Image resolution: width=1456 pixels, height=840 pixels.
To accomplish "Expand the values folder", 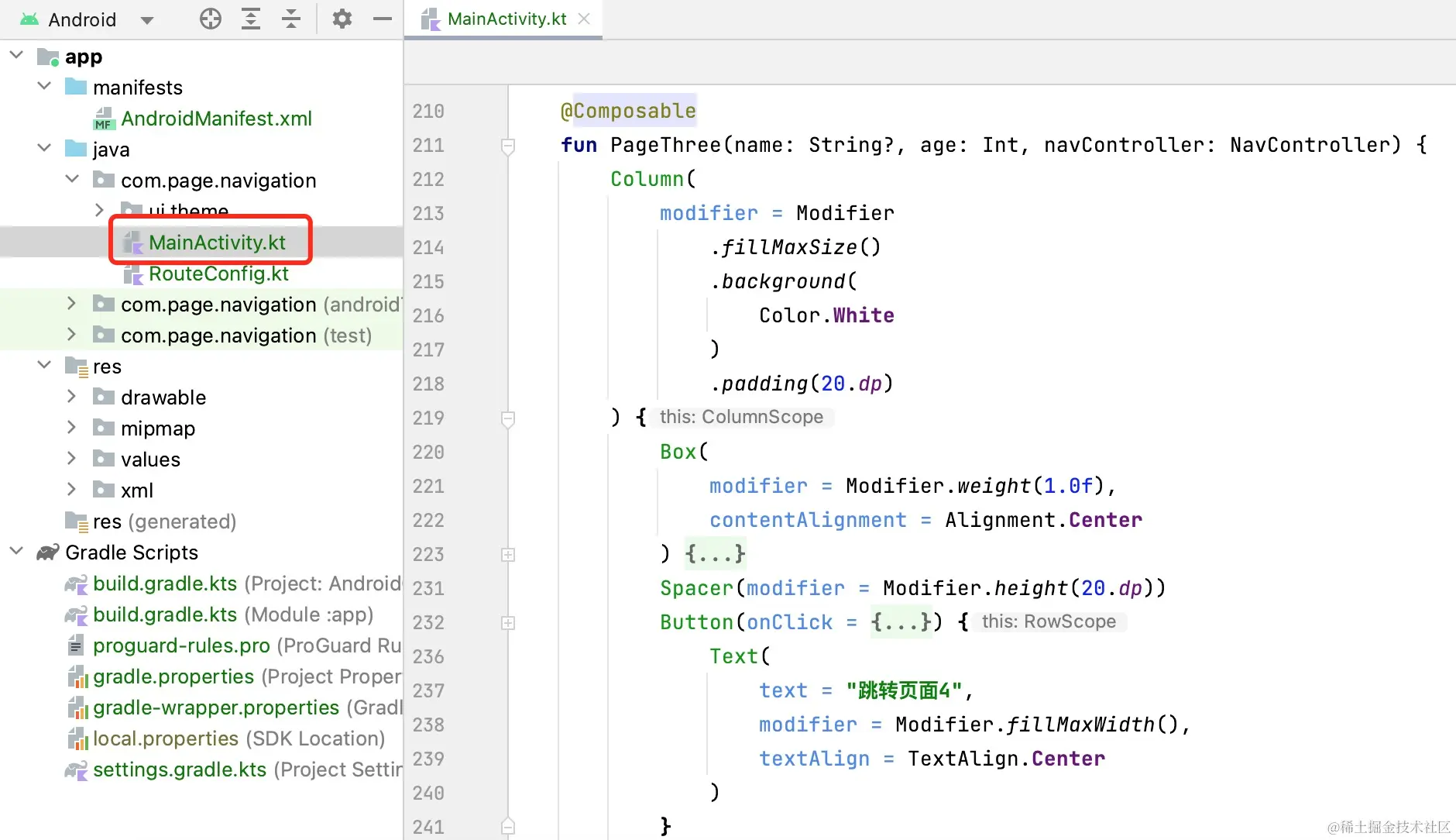I will click(x=71, y=459).
